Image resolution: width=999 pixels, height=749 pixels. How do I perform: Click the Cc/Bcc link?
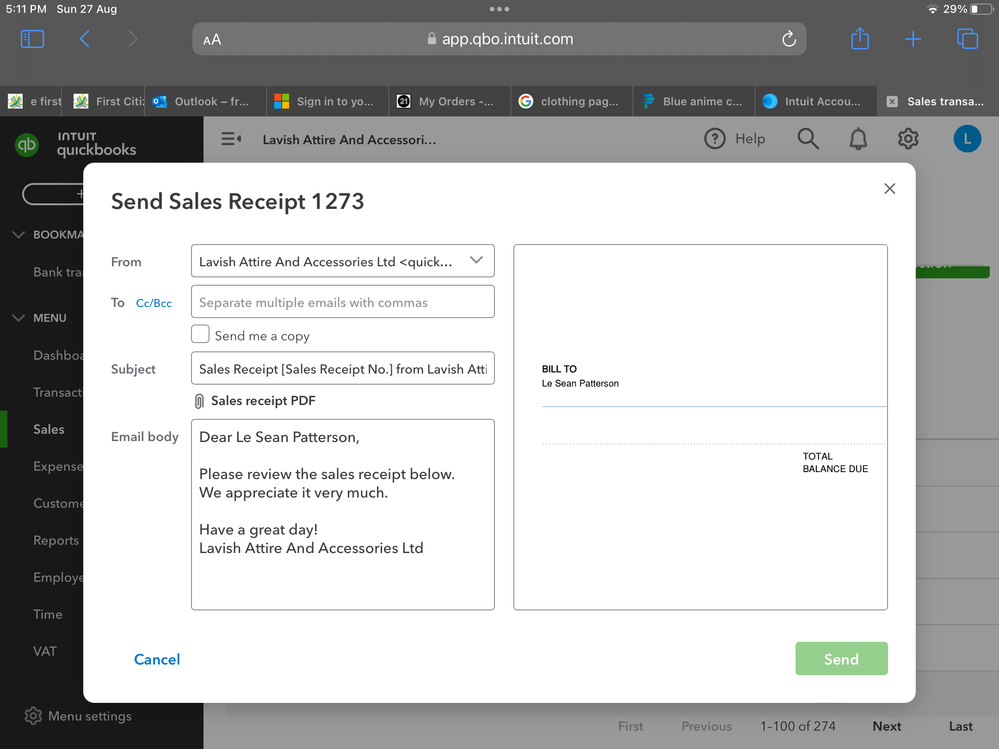coord(154,303)
